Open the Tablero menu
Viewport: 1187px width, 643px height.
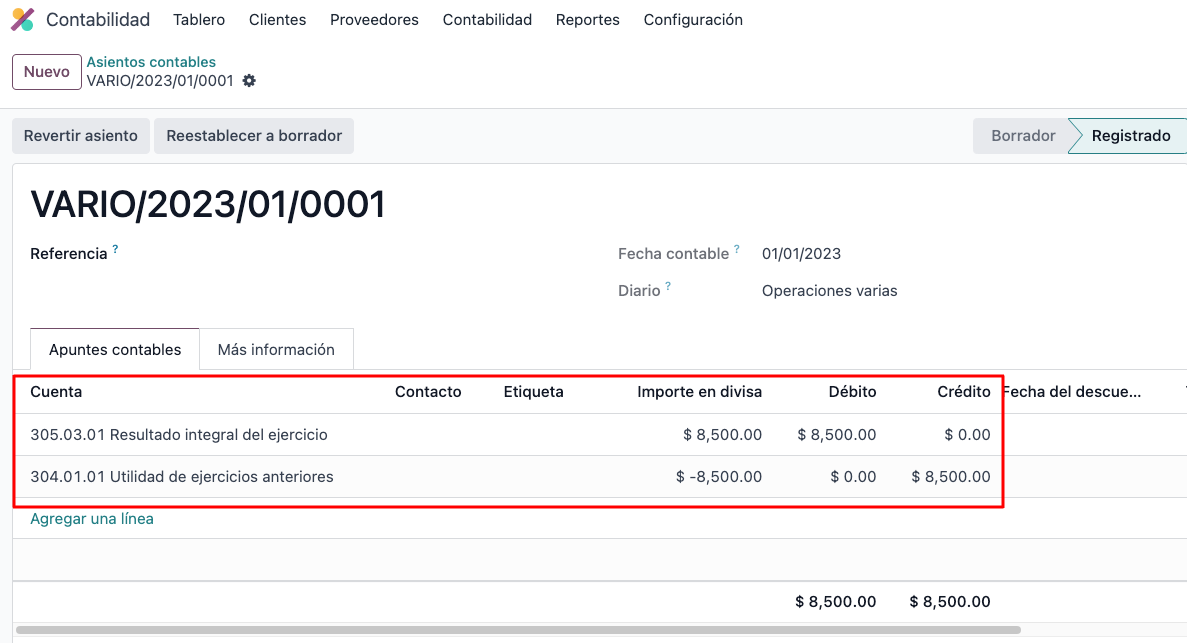[199, 20]
